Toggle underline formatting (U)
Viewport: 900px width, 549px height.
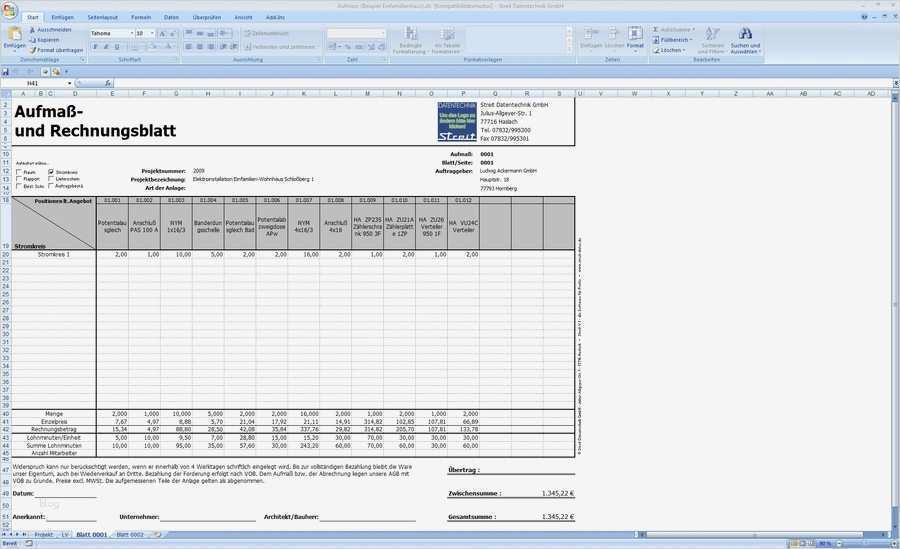click(117, 47)
